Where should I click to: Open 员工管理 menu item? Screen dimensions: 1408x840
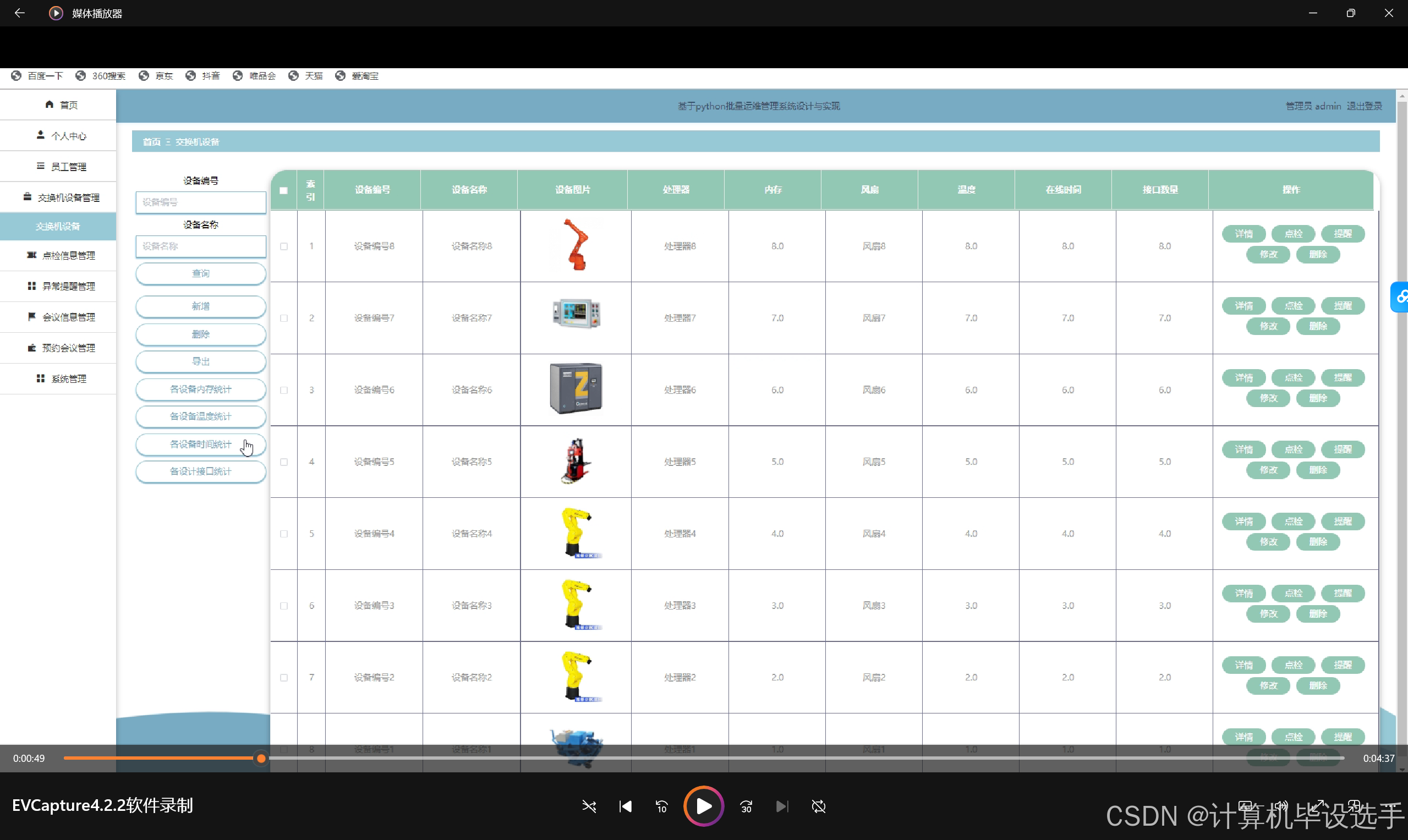[x=61, y=167]
